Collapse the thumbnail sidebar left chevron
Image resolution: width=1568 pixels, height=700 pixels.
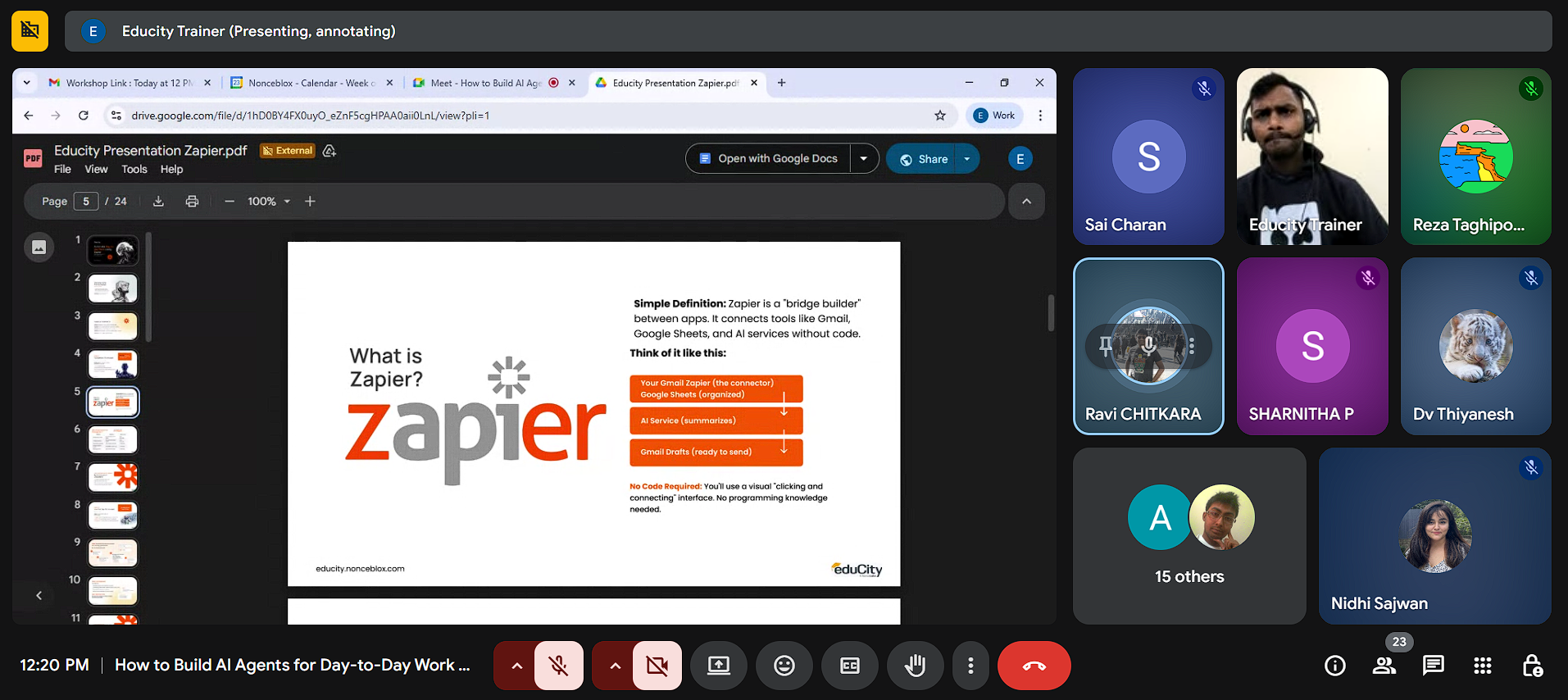tap(39, 595)
